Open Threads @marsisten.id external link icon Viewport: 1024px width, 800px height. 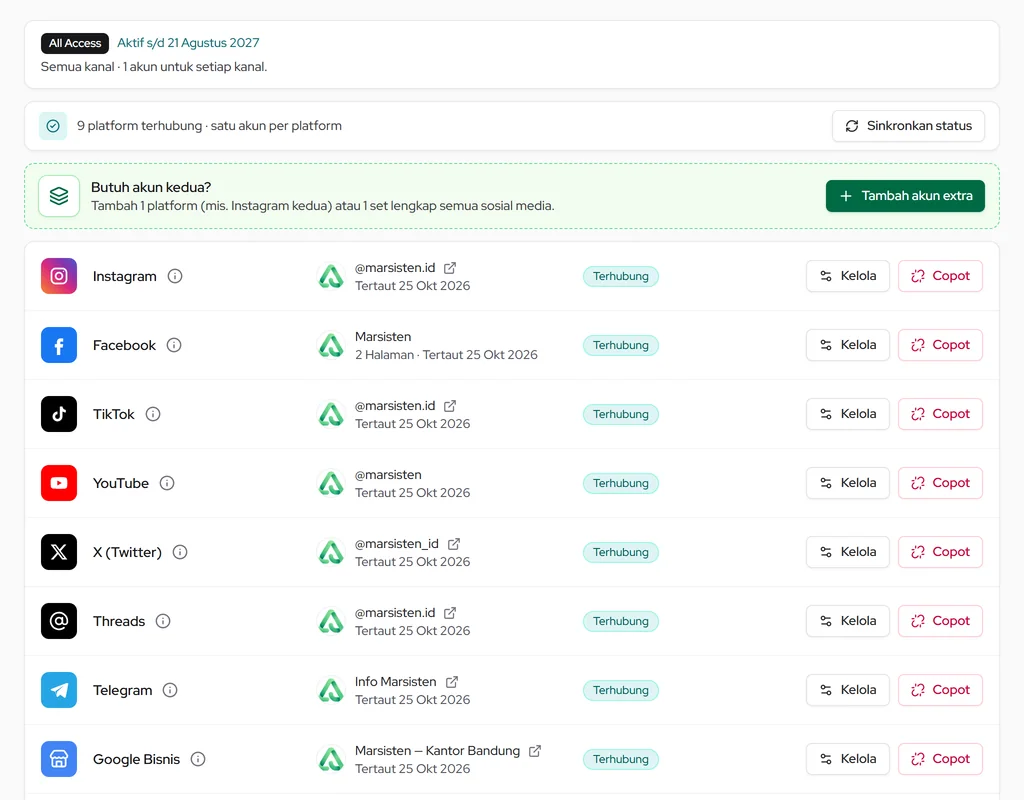click(x=450, y=613)
